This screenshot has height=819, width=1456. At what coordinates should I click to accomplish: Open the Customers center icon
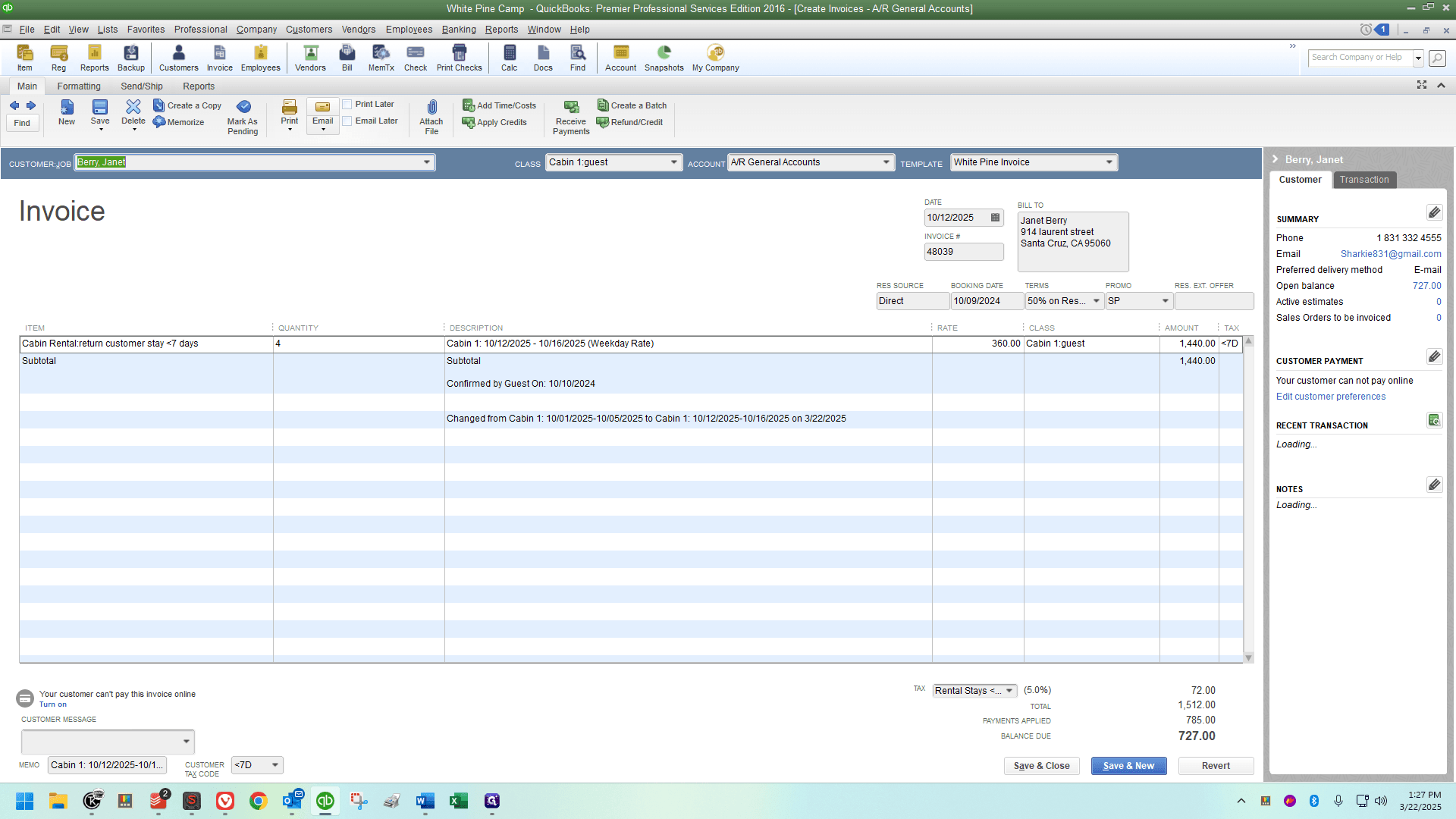click(x=179, y=58)
